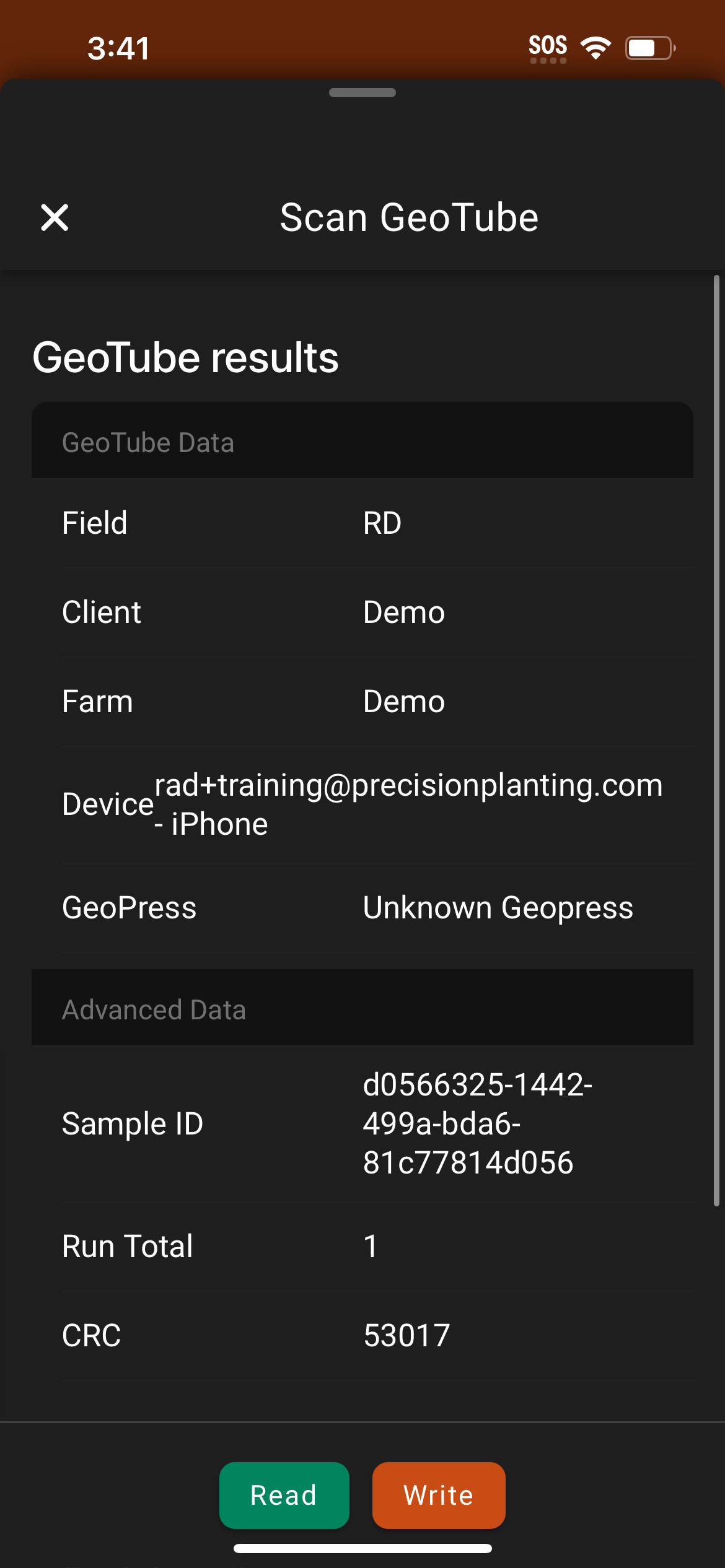Tap the SOS status indicator
Viewport: 725px width, 1568px height.
(x=548, y=48)
